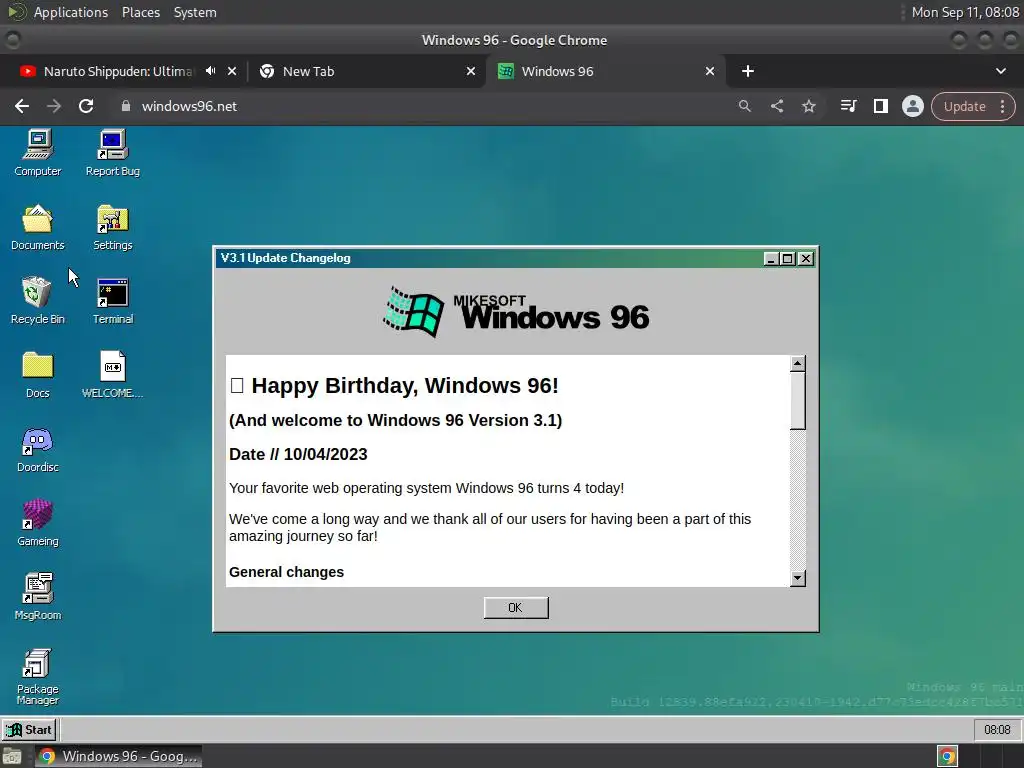This screenshot has height=768, width=1024.
Task: Click the show desktop icon in bottom panel
Action: [12, 757]
